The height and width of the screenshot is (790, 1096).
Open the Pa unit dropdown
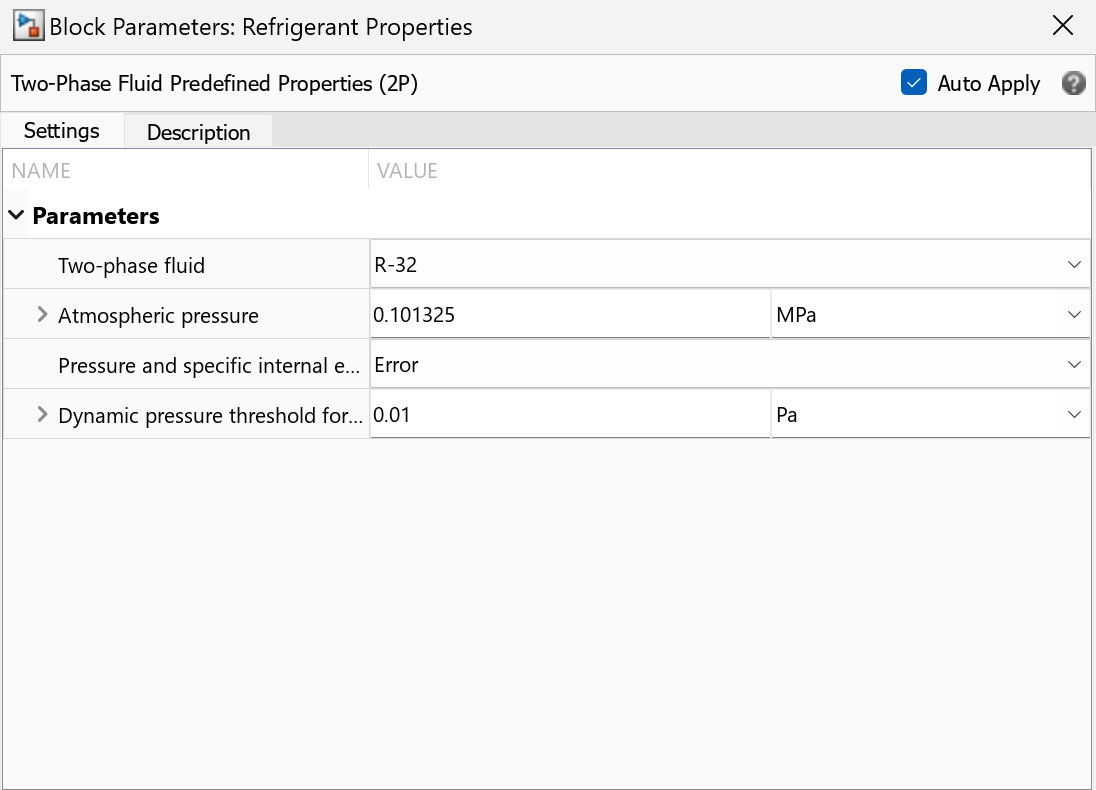929,414
